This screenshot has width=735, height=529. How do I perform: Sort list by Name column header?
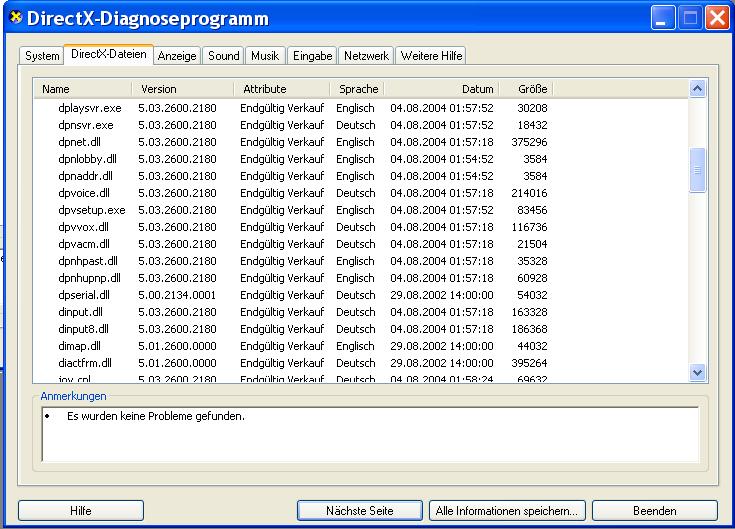pos(82,89)
